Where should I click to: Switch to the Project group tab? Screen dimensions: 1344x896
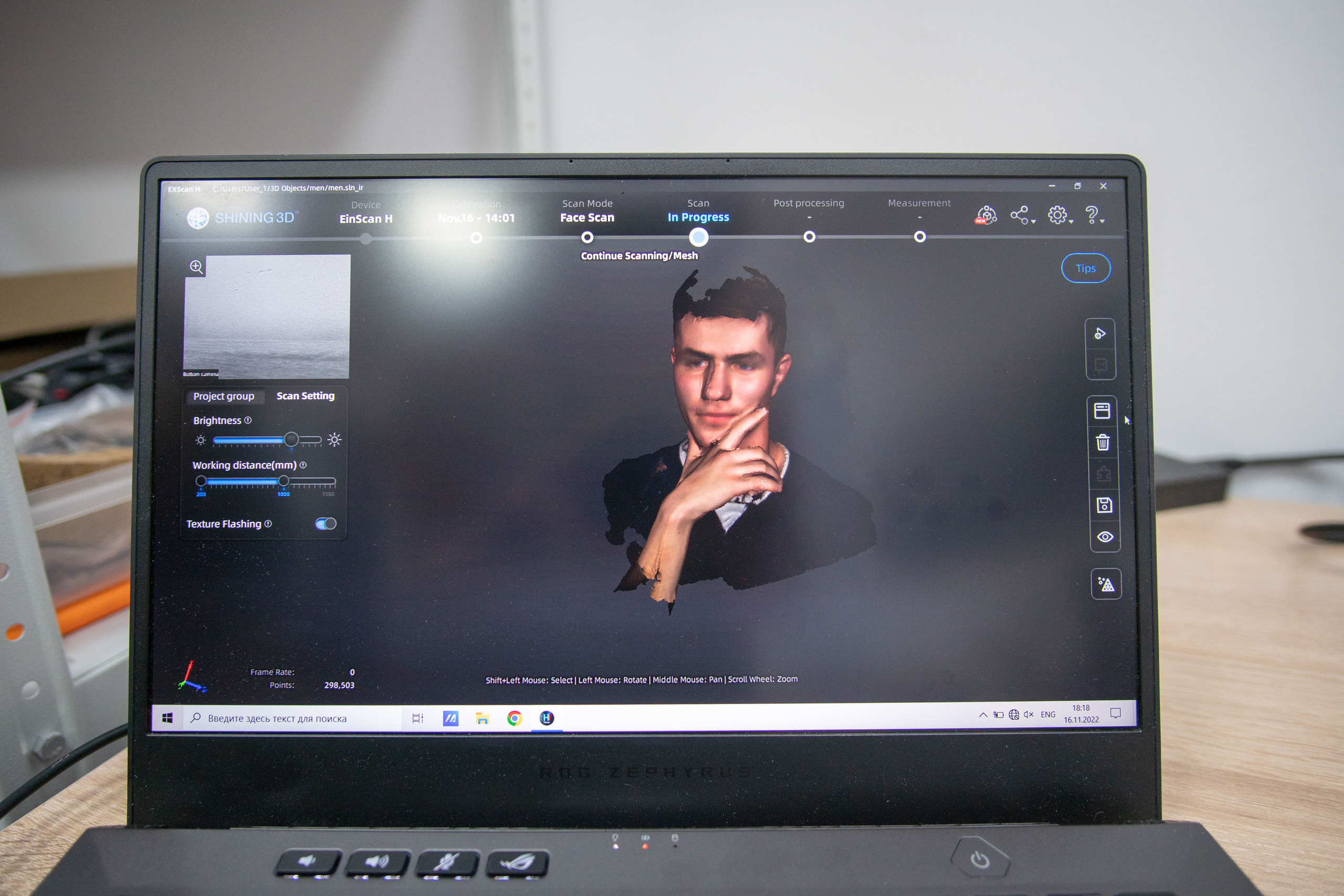(224, 396)
